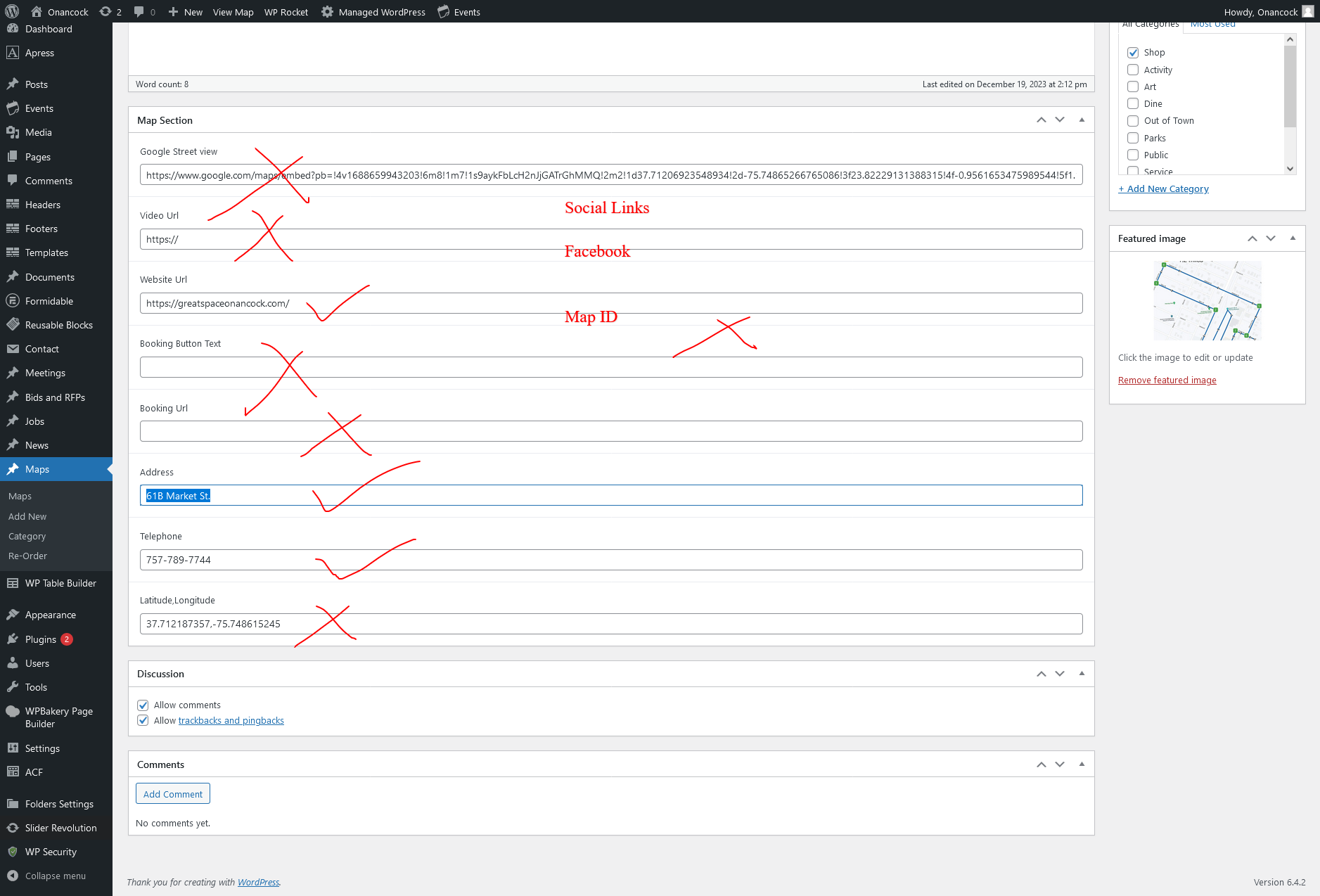Screen dimensions: 1320x896
Task: Uncheck the Shop category checkbox
Action: click(1133, 53)
